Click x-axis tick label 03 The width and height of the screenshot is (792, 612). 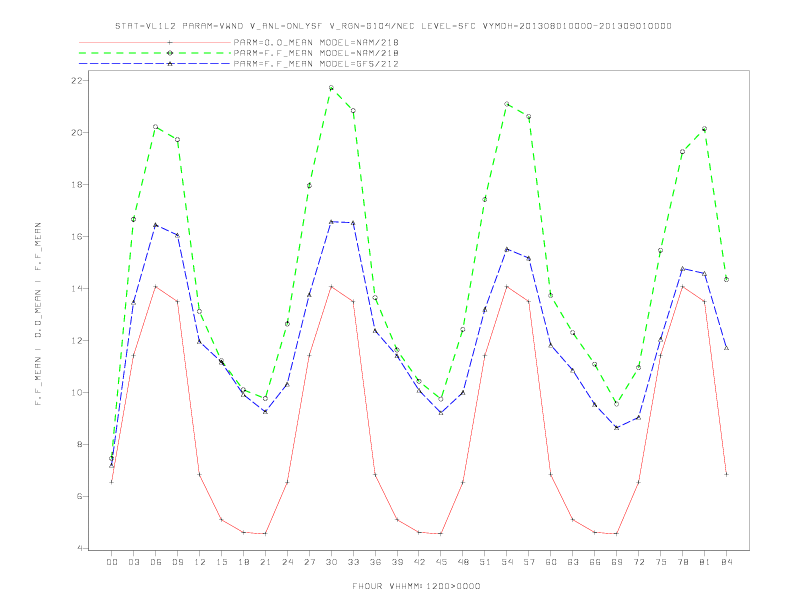point(133,562)
